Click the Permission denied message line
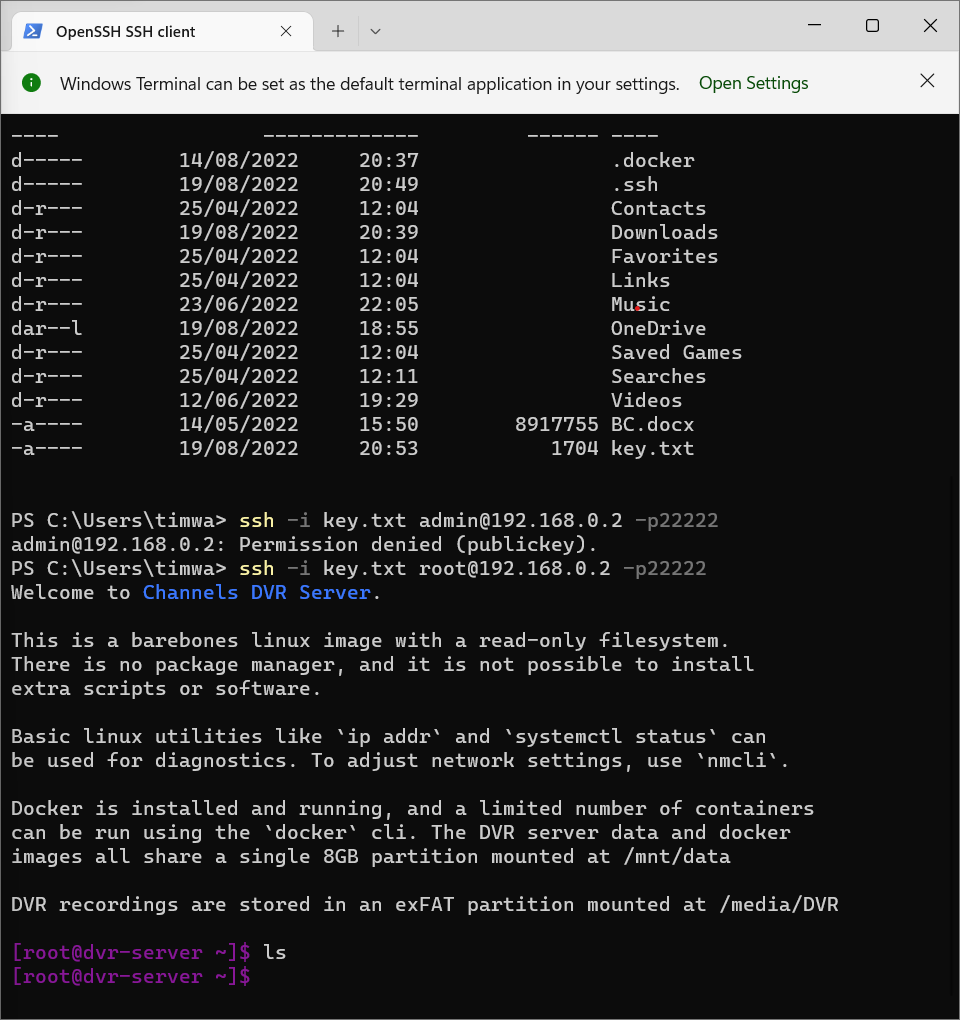This screenshot has height=1020, width=960. coord(304,544)
